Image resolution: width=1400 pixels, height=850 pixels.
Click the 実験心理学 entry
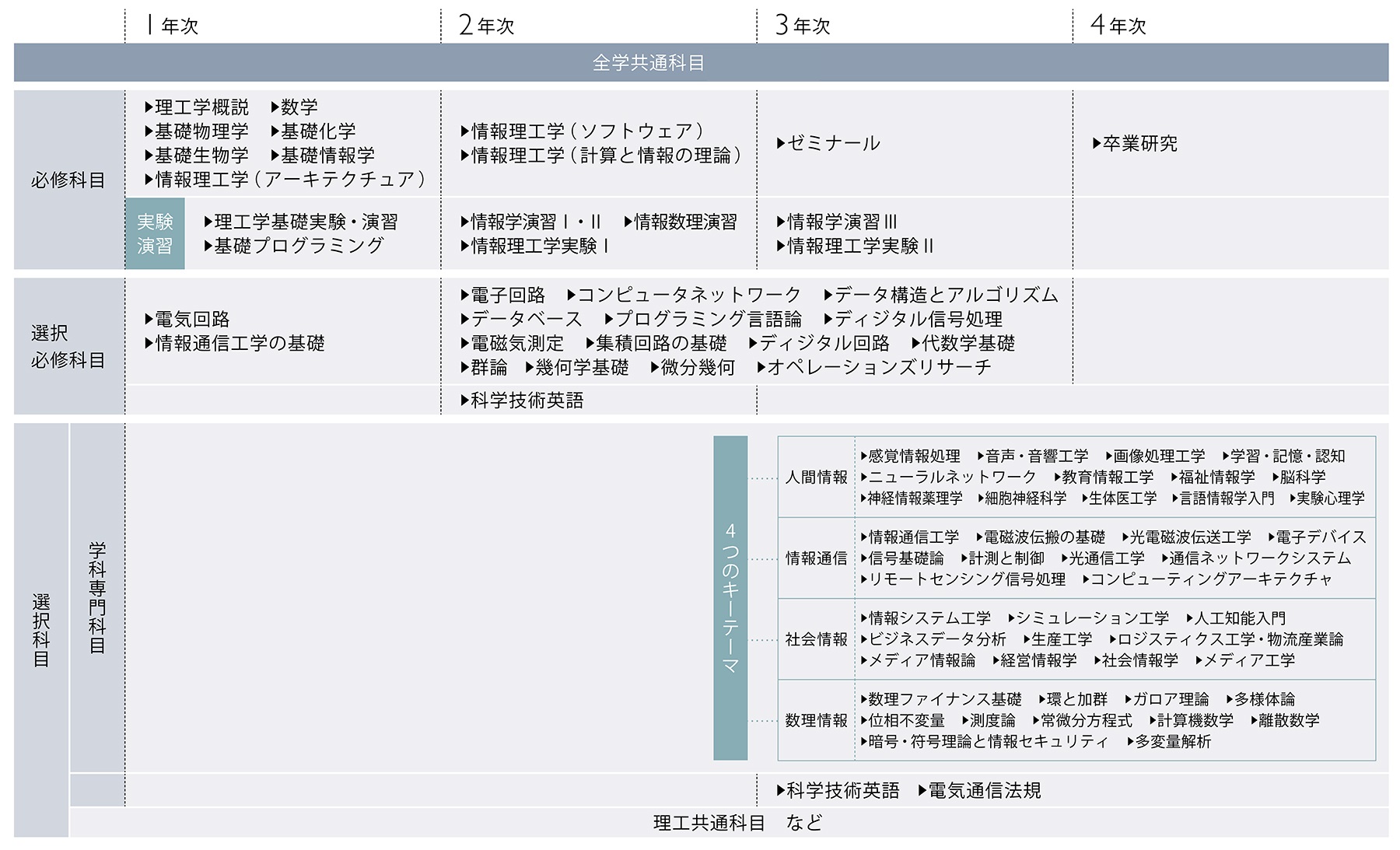point(1327,498)
